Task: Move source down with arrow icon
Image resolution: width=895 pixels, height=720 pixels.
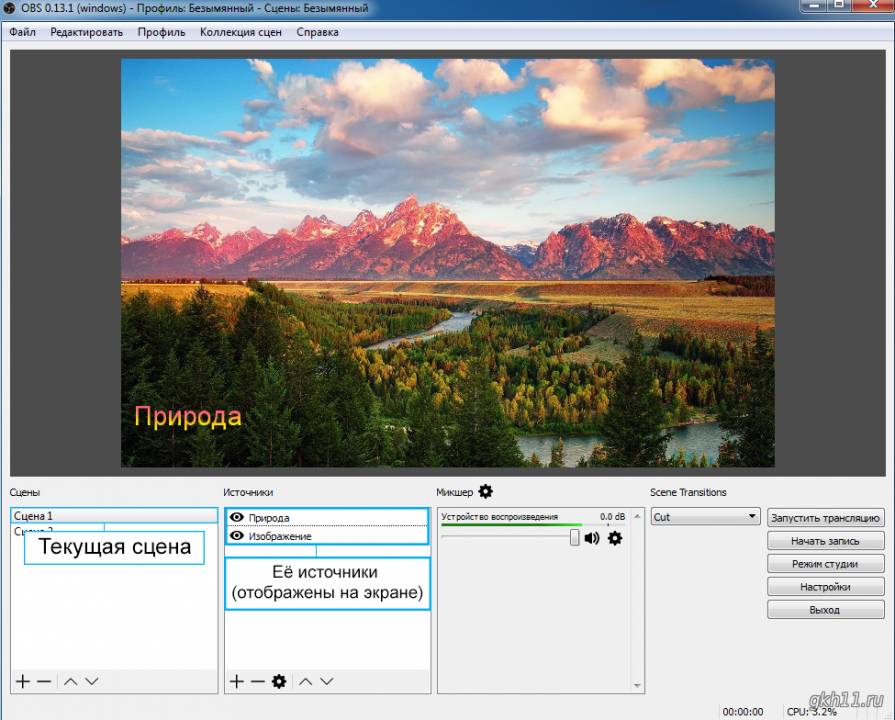Action: pyautogui.click(x=326, y=681)
